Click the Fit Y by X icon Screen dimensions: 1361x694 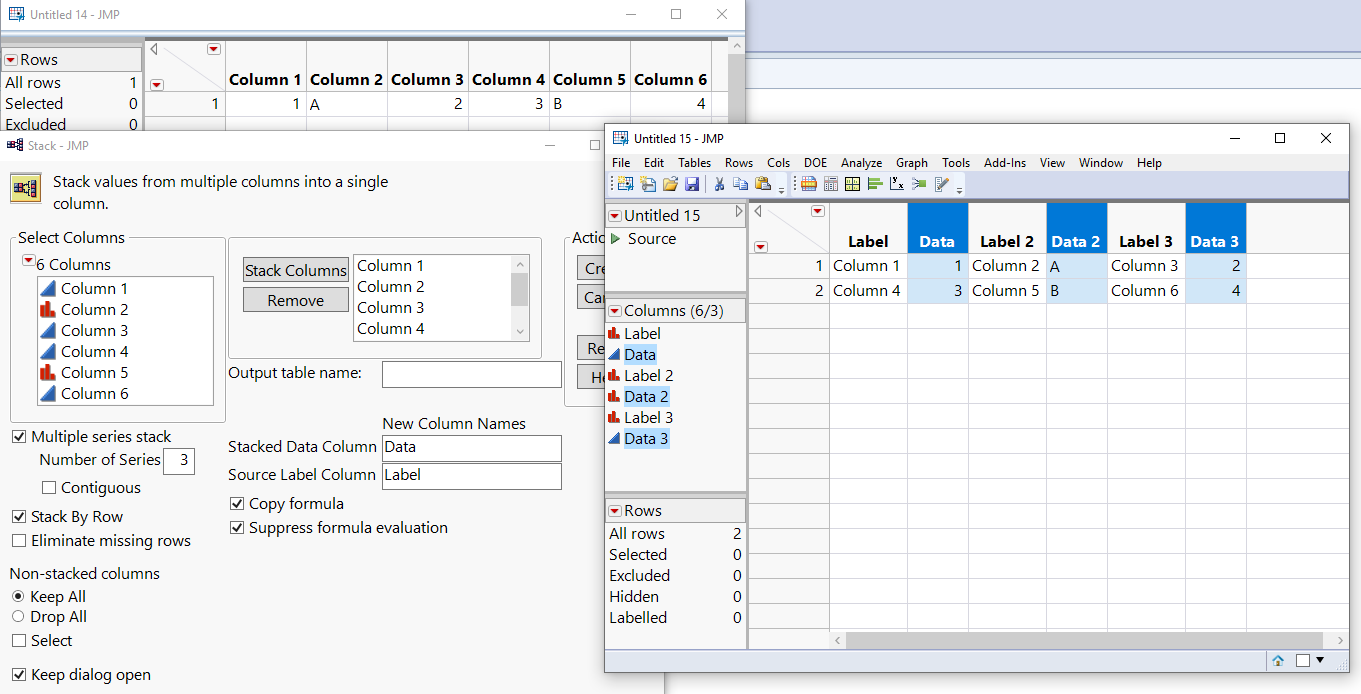pos(897,184)
